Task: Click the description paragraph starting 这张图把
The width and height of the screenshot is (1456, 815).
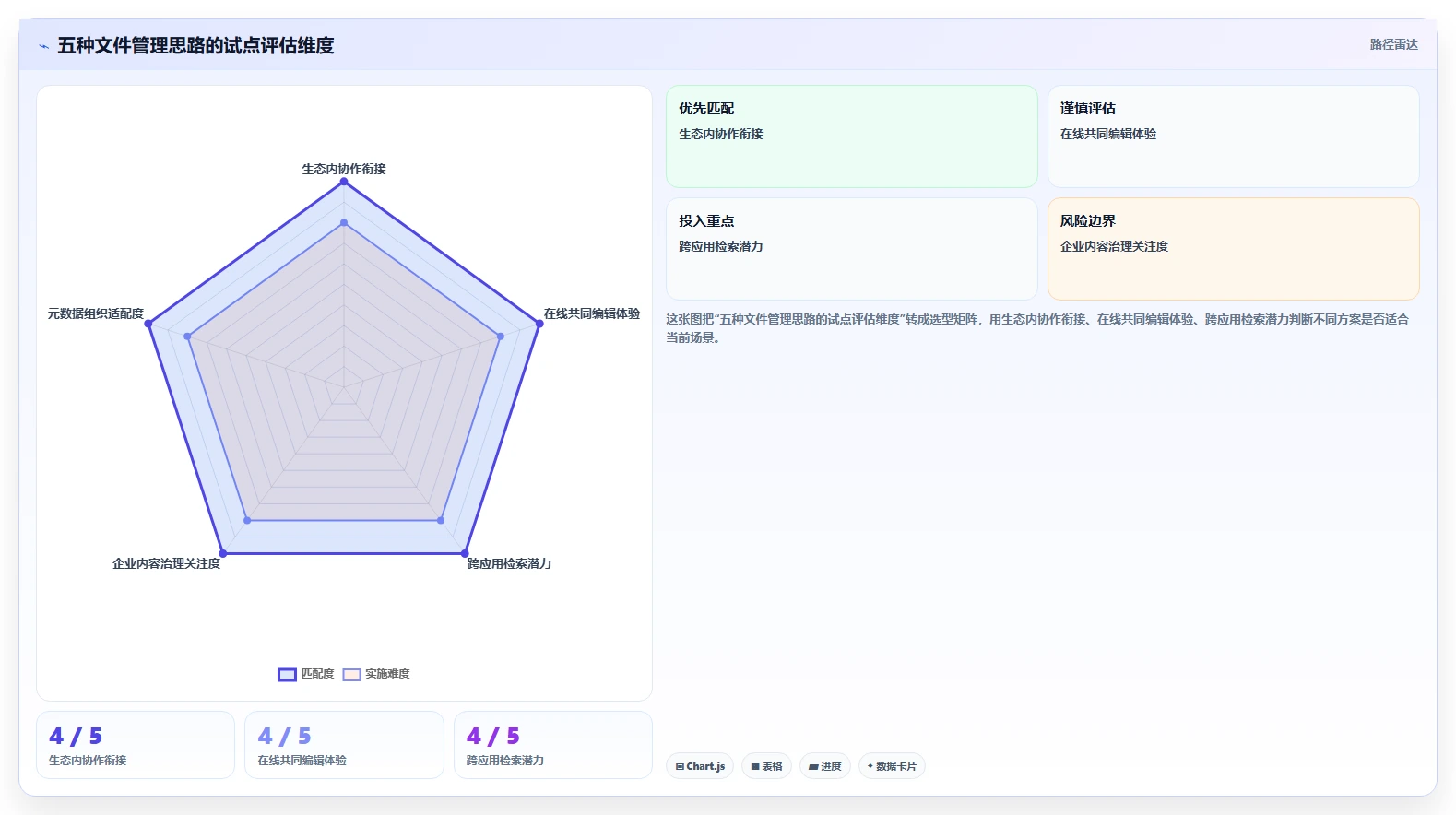Action: click(1037, 328)
